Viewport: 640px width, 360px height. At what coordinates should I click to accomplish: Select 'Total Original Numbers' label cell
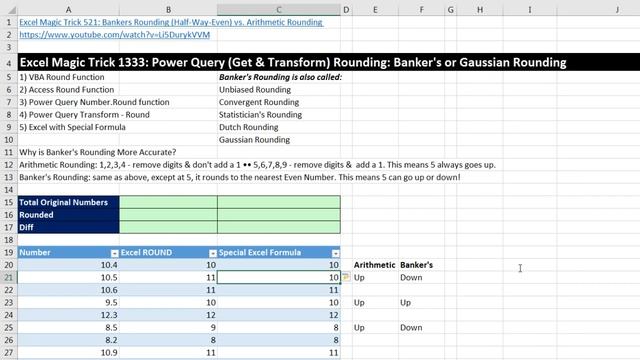69,202
